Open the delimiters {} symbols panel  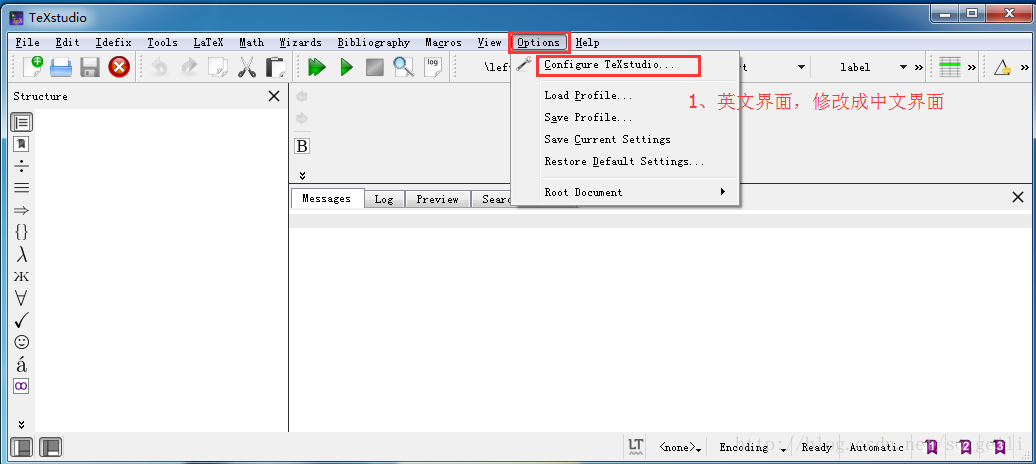point(22,232)
